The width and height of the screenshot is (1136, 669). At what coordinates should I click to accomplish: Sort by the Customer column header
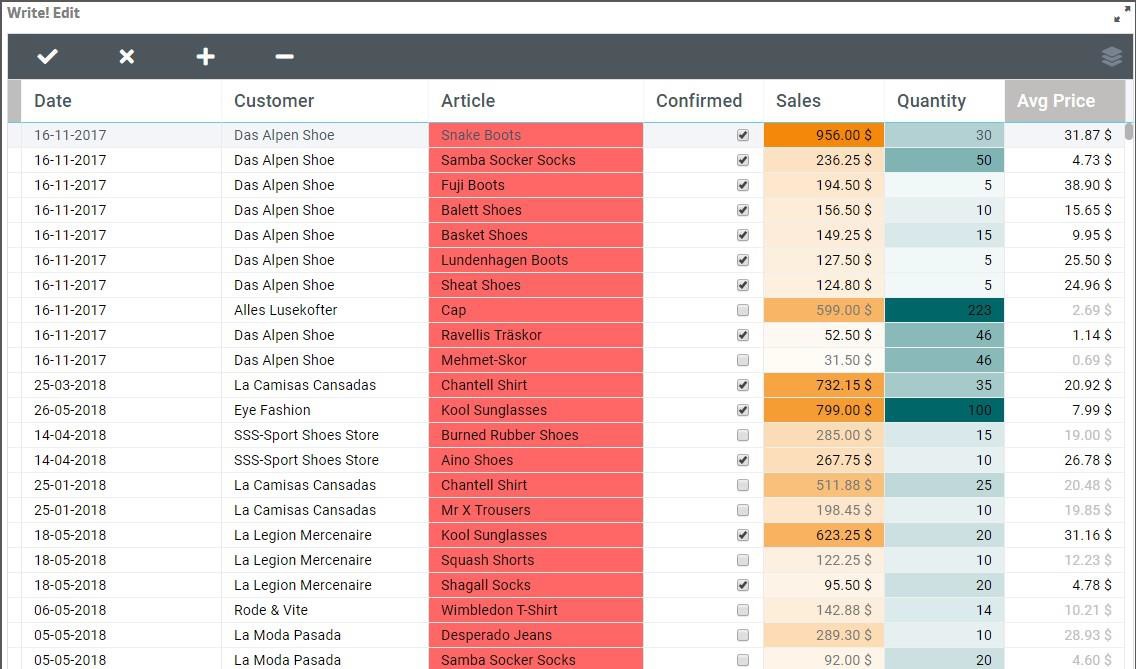pyautogui.click(x=325, y=101)
